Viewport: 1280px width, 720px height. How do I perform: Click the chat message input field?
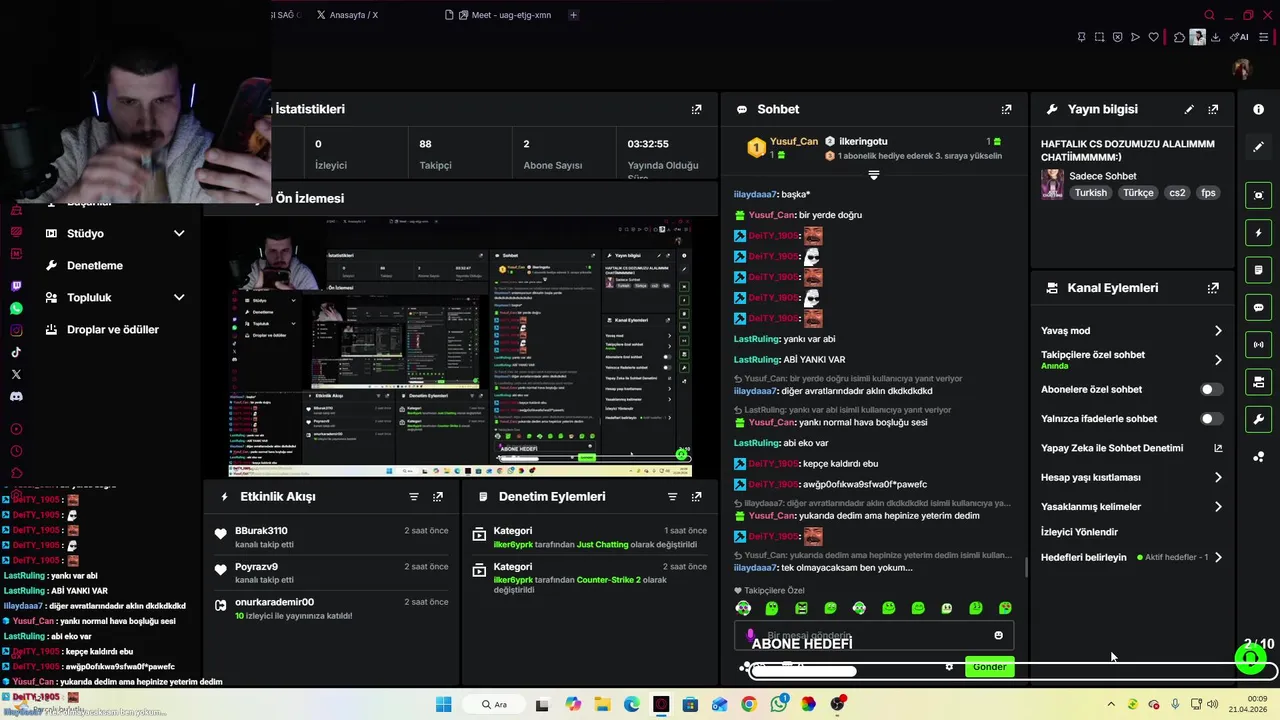[873, 635]
